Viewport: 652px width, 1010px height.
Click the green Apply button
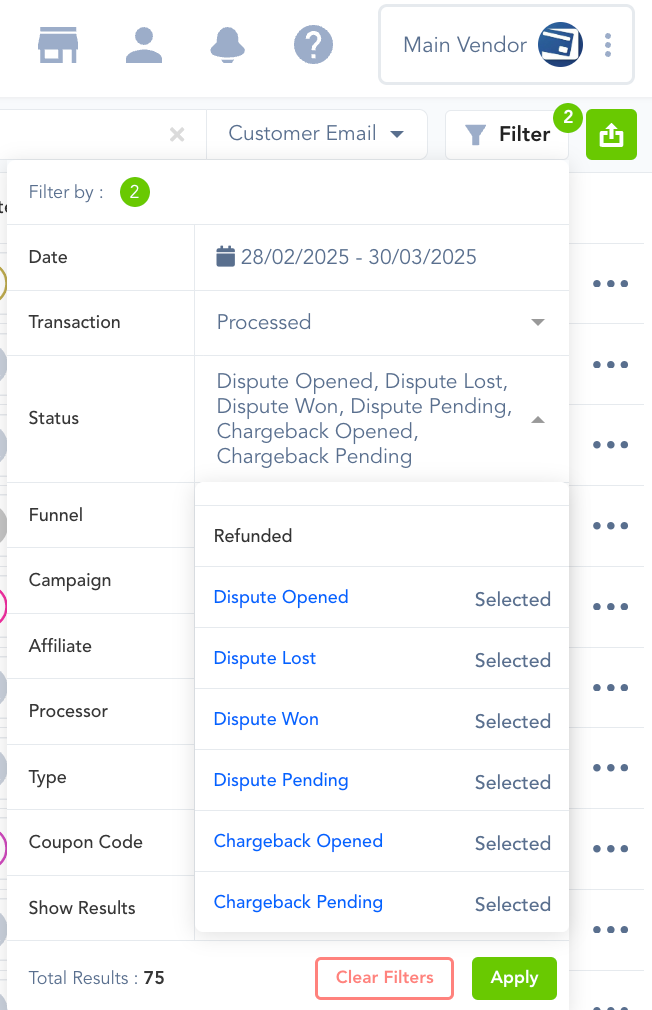point(514,978)
